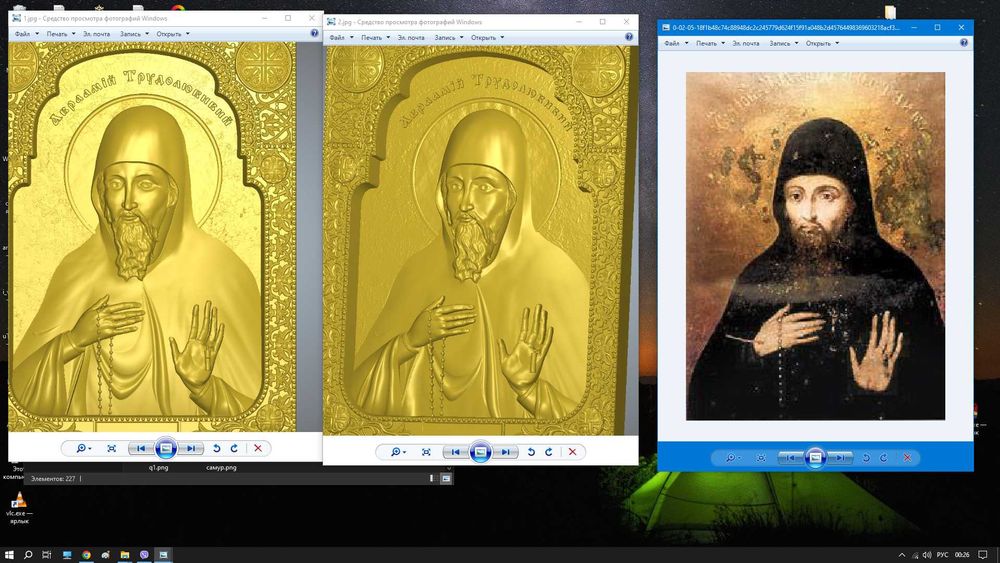Open the zoom control in 1.jpg viewer

tap(84, 448)
